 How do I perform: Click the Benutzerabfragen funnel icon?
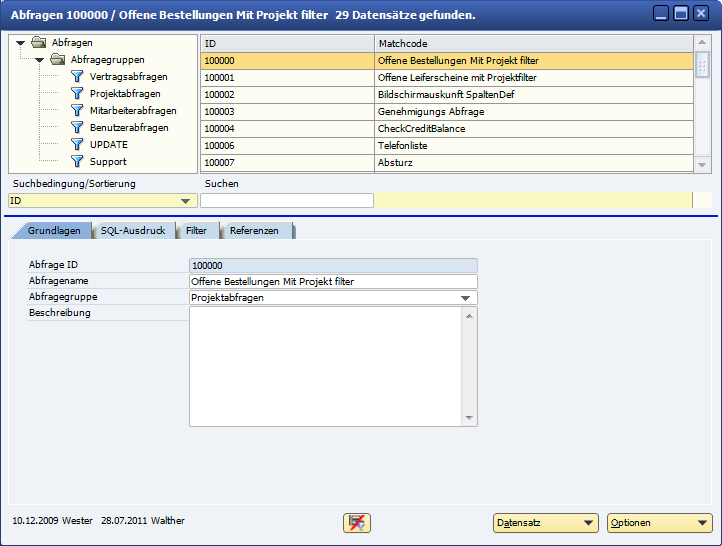77,128
